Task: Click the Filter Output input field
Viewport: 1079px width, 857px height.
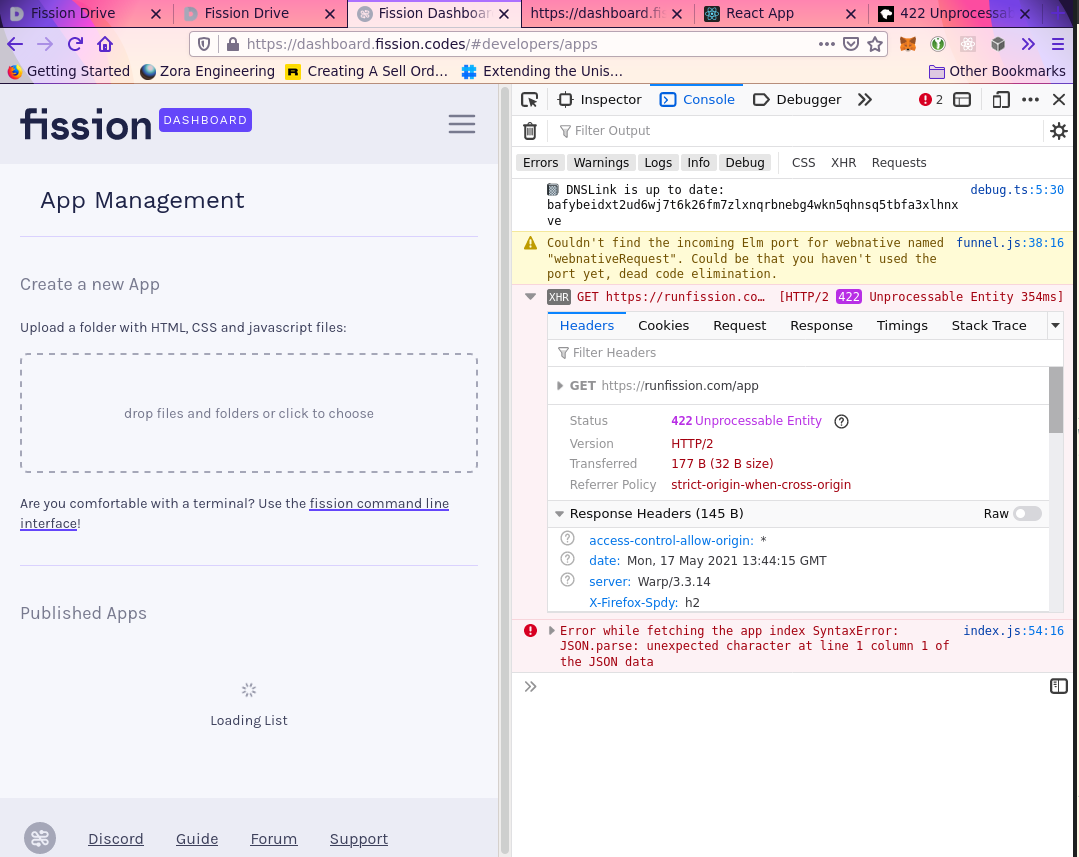Action: [797, 131]
